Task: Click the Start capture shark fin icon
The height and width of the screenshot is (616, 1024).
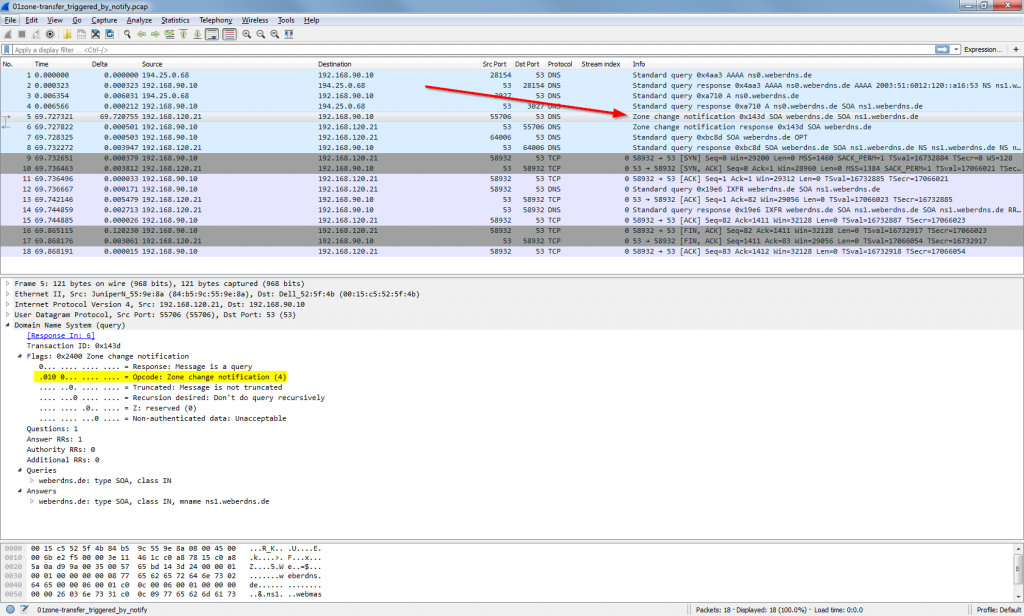Action: pyautogui.click(x=8, y=34)
